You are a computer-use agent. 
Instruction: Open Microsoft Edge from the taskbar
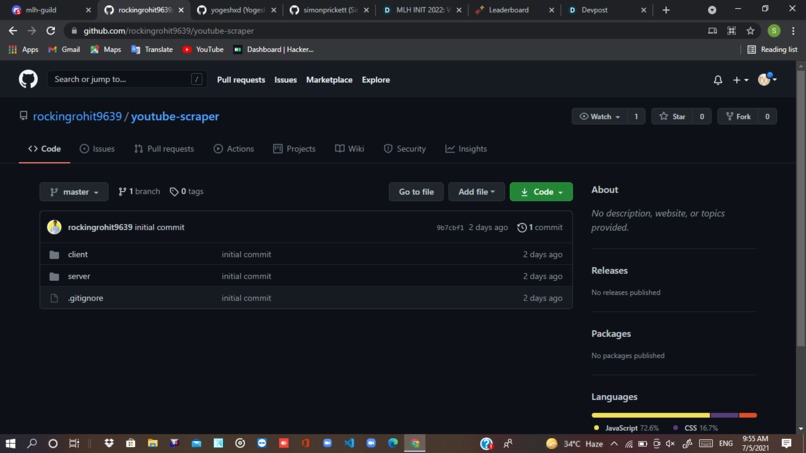393,443
